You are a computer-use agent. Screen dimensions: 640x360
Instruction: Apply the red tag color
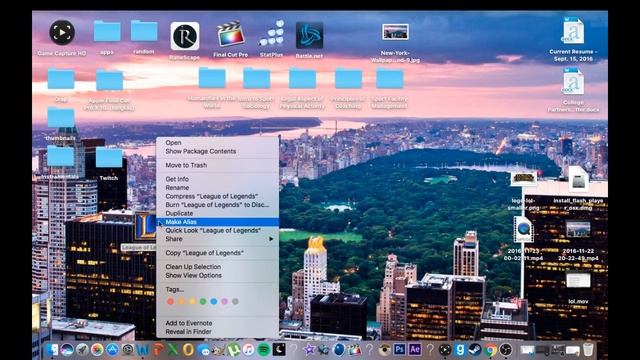(171, 301)
